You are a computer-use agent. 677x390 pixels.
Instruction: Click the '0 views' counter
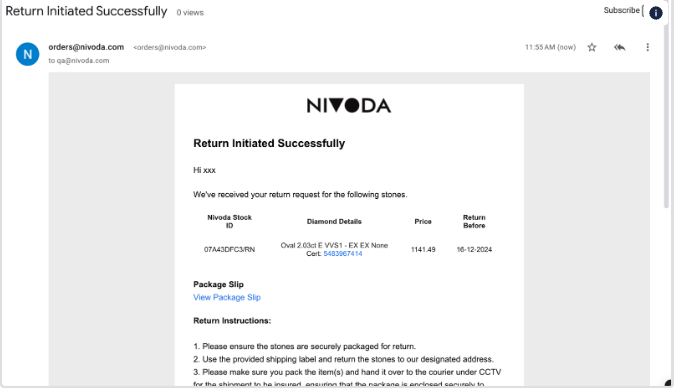pyautogui.click(x=190, y=13)
